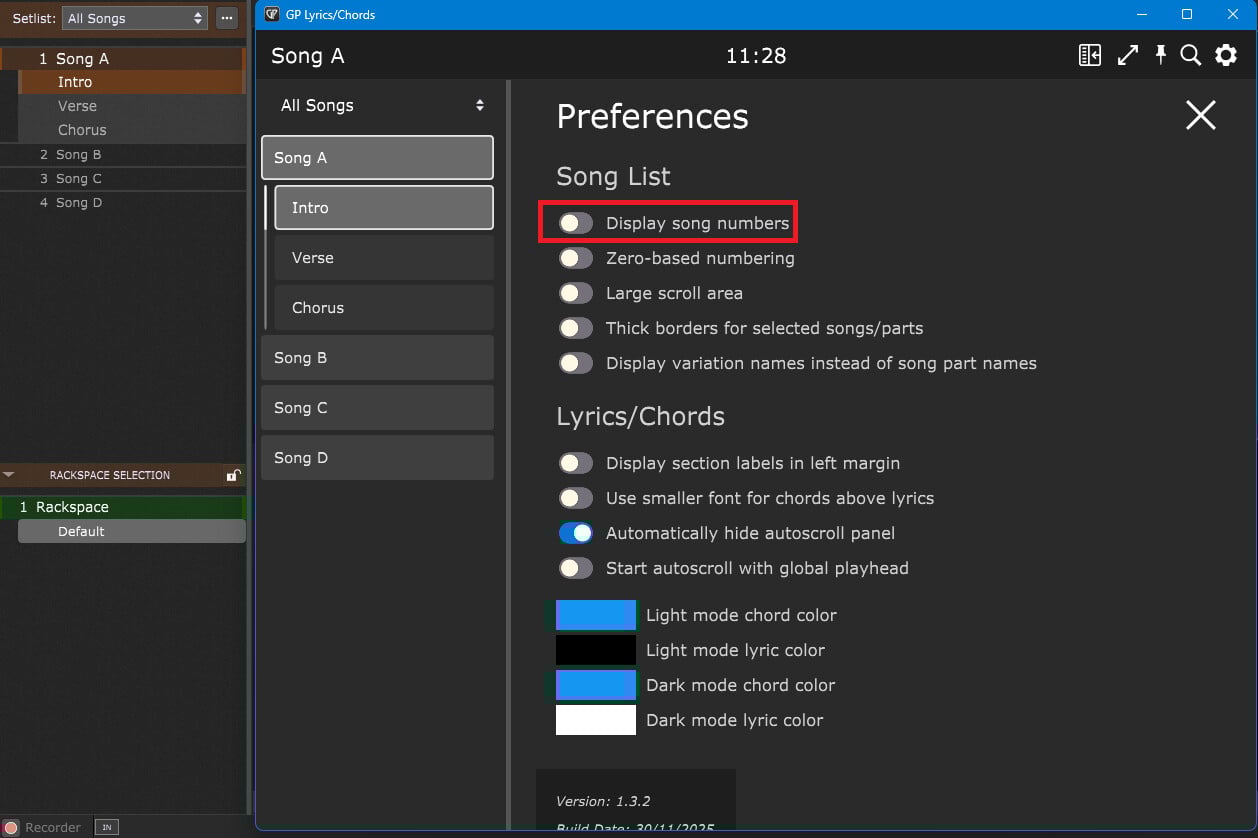Close the Preferences panel with the X

coord(1200,115)
